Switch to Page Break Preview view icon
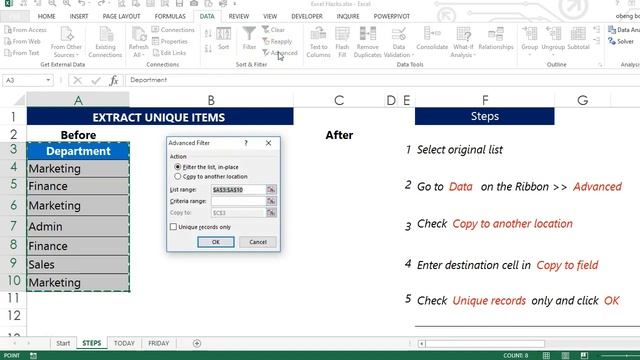The image size is (640, 360). [584, 356]
